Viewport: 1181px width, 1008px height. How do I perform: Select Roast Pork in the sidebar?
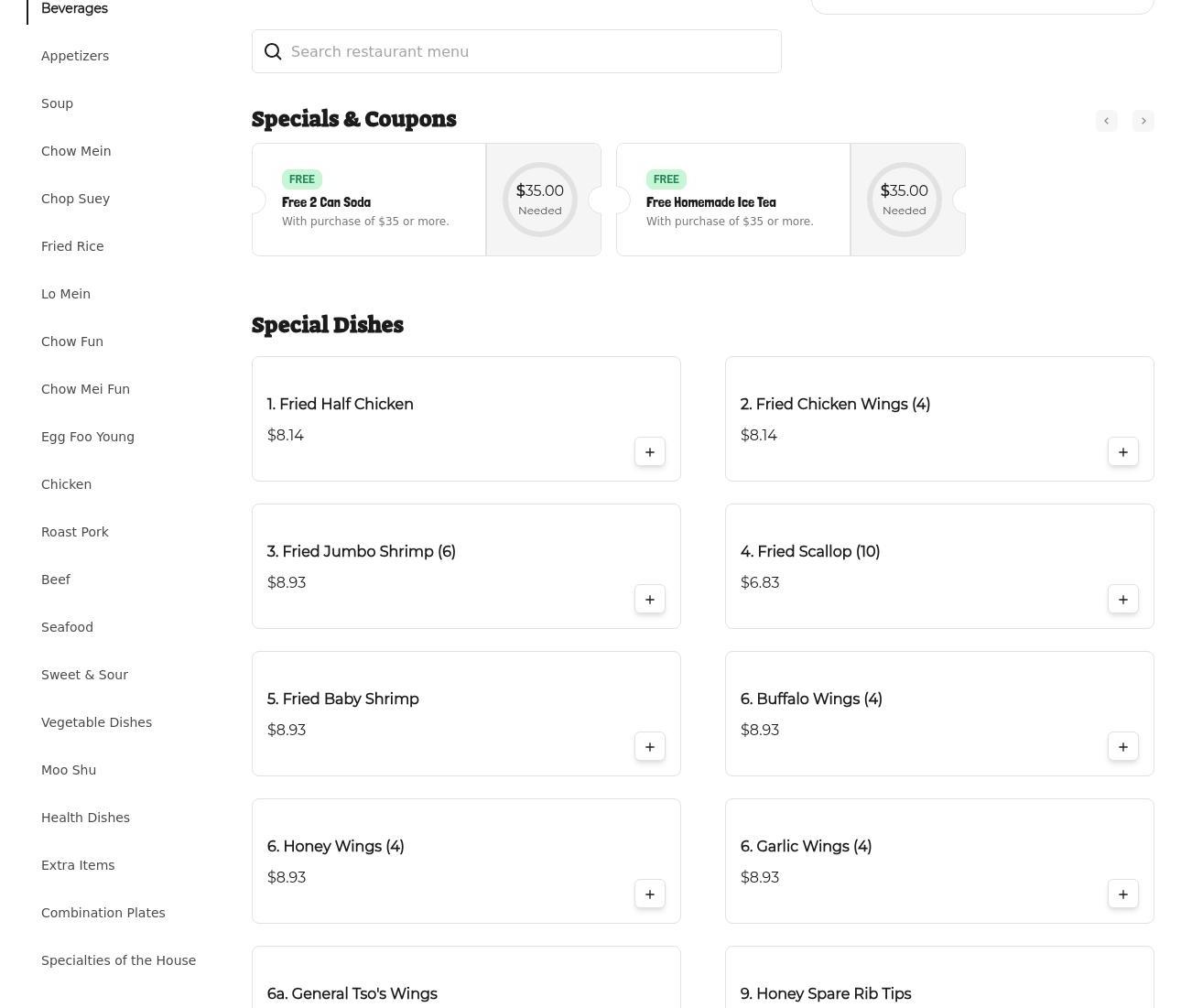pyautogui.click(x=75, y=532)
